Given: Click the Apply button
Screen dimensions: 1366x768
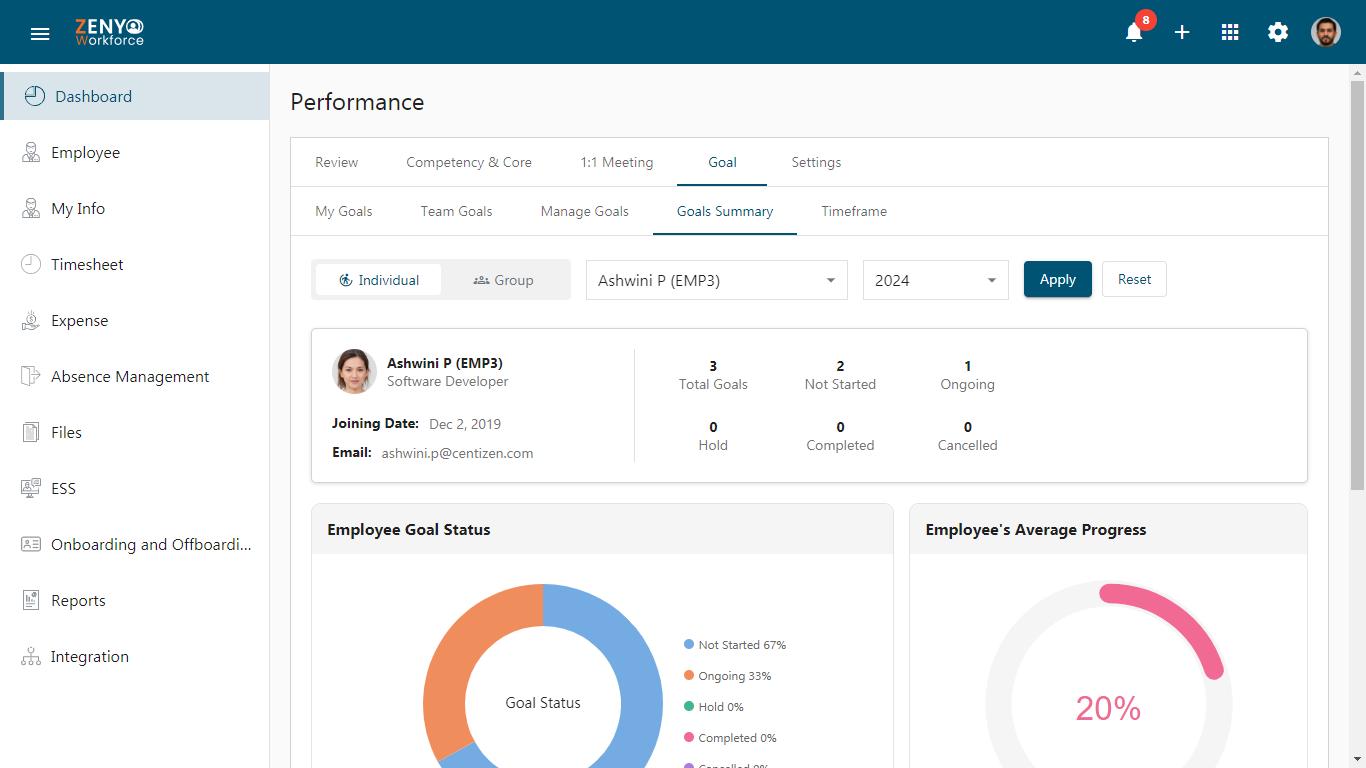Looking at the screenshot, I should [1058, 279].
